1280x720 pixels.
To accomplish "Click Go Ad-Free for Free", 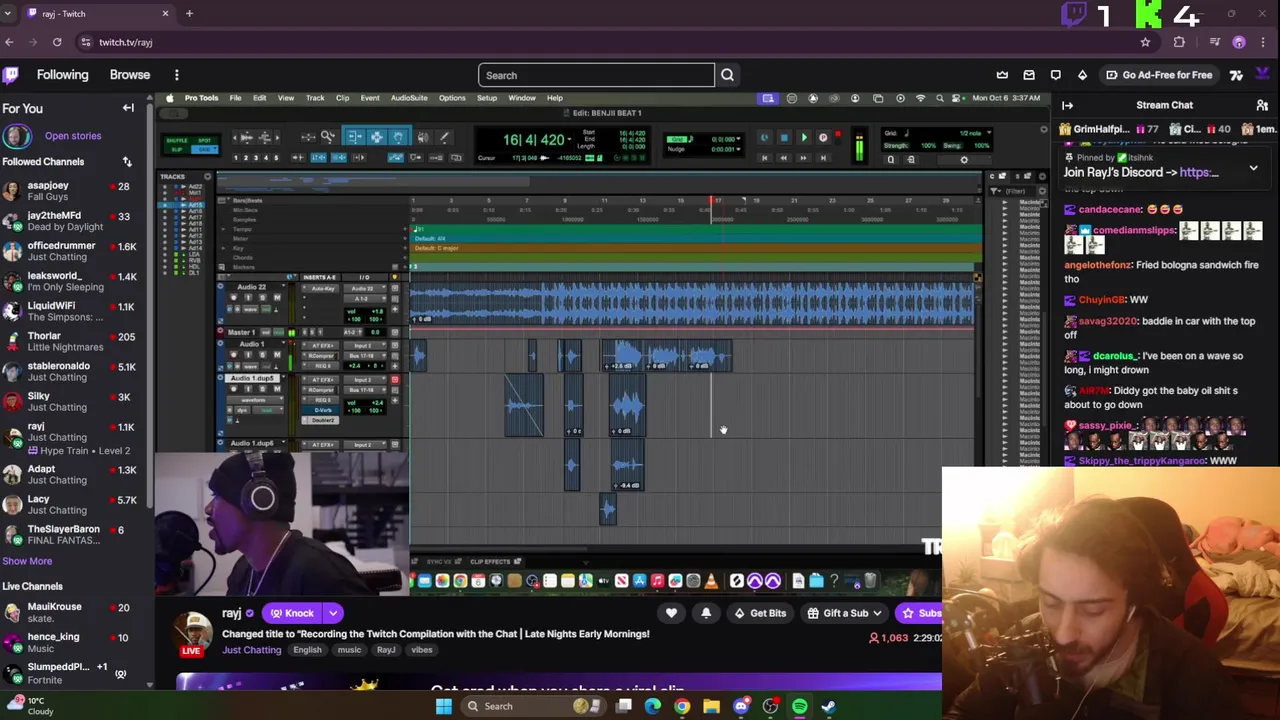I will [1158, 75].
